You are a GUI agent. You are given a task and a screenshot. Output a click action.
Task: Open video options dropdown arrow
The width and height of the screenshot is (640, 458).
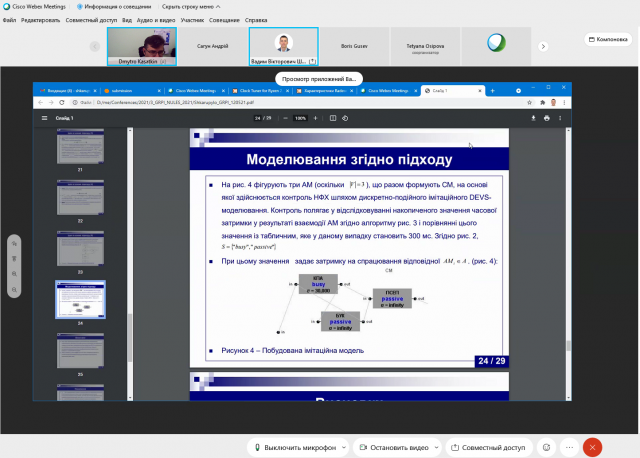tap(436, 447)
